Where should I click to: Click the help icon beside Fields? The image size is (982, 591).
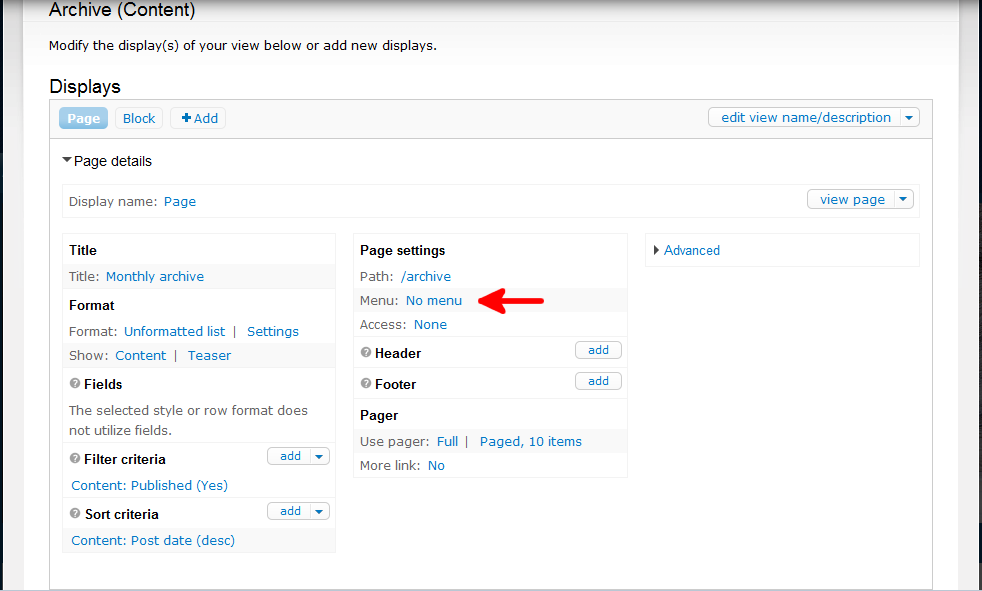[75, 384]
